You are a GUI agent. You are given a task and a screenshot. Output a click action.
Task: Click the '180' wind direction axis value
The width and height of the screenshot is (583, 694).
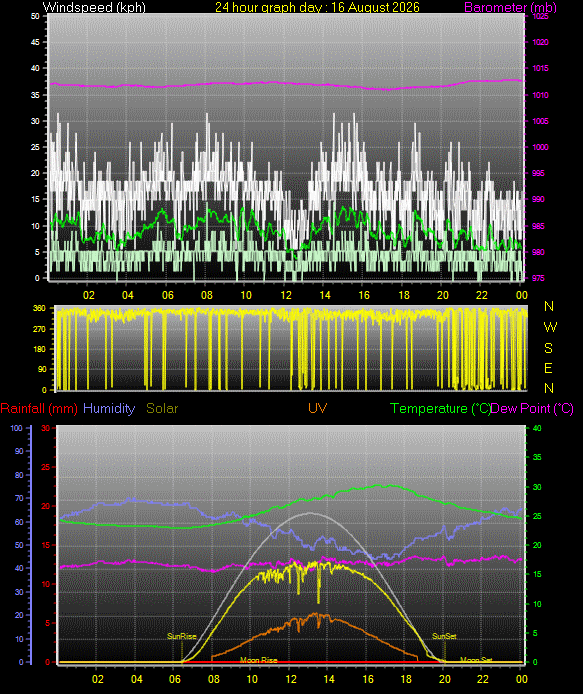[39, 349]
